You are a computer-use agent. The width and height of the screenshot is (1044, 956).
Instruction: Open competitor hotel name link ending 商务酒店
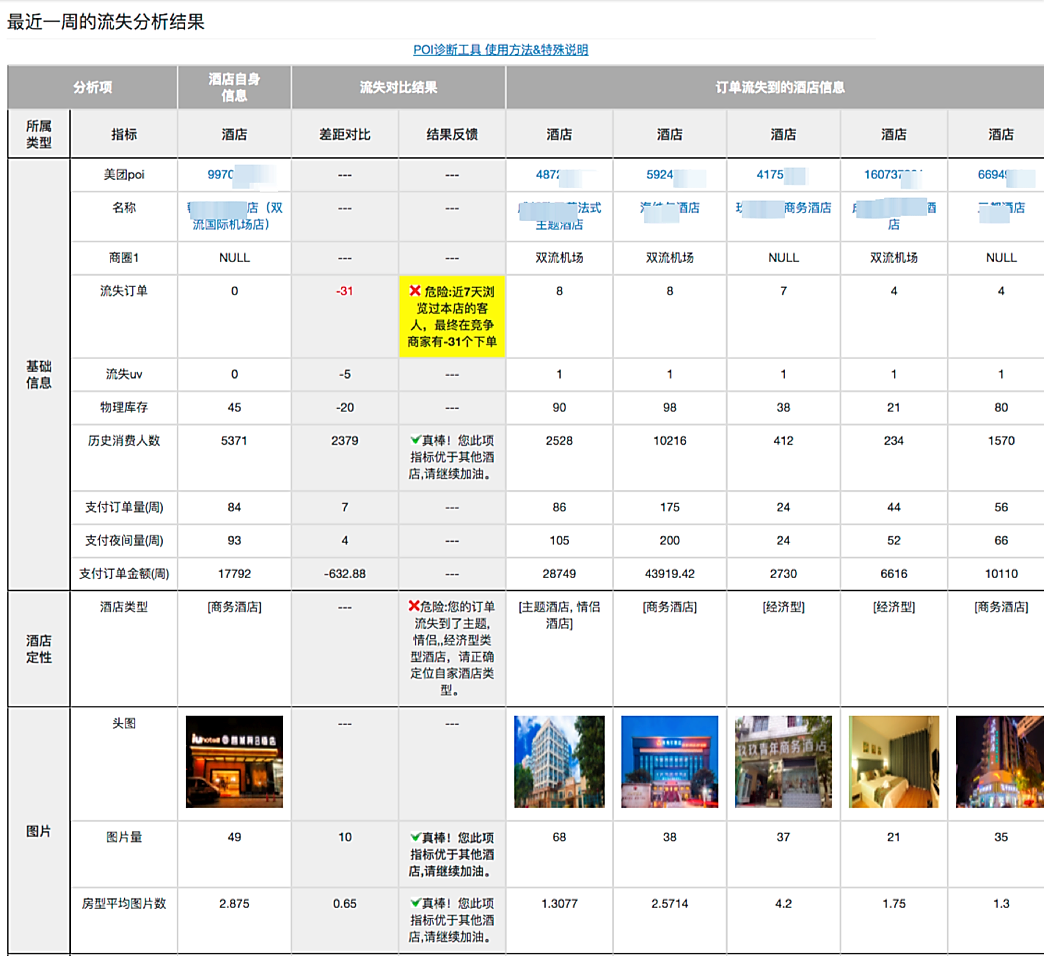783,208
